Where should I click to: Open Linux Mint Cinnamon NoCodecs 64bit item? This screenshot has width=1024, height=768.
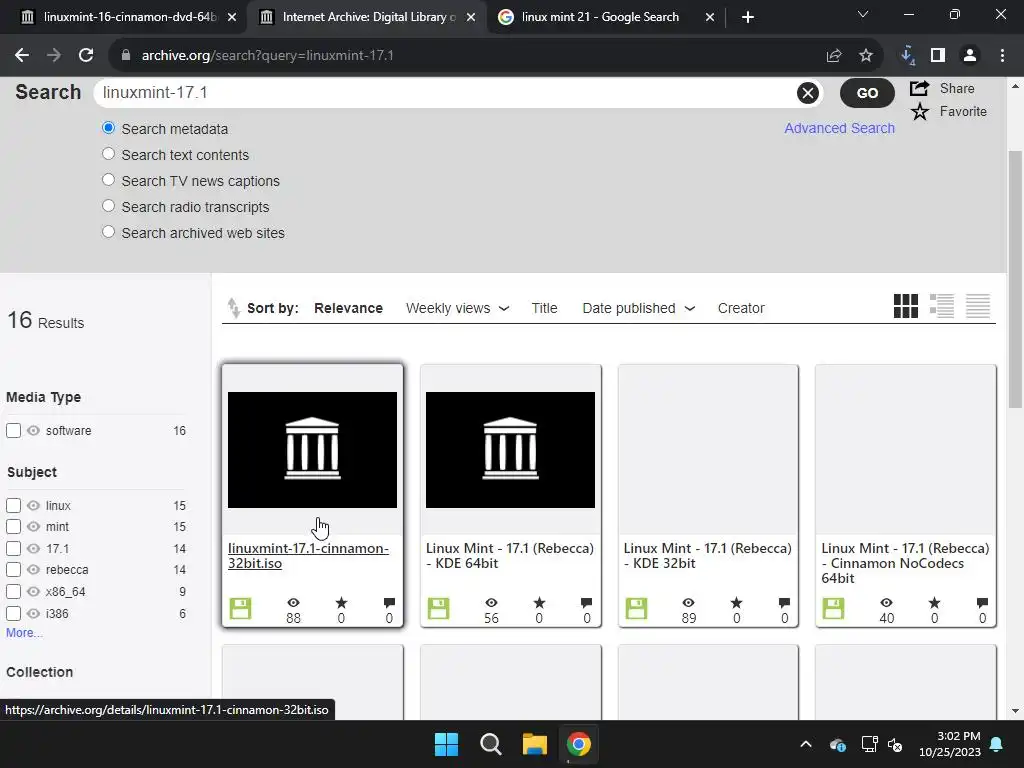coord(905,563)
